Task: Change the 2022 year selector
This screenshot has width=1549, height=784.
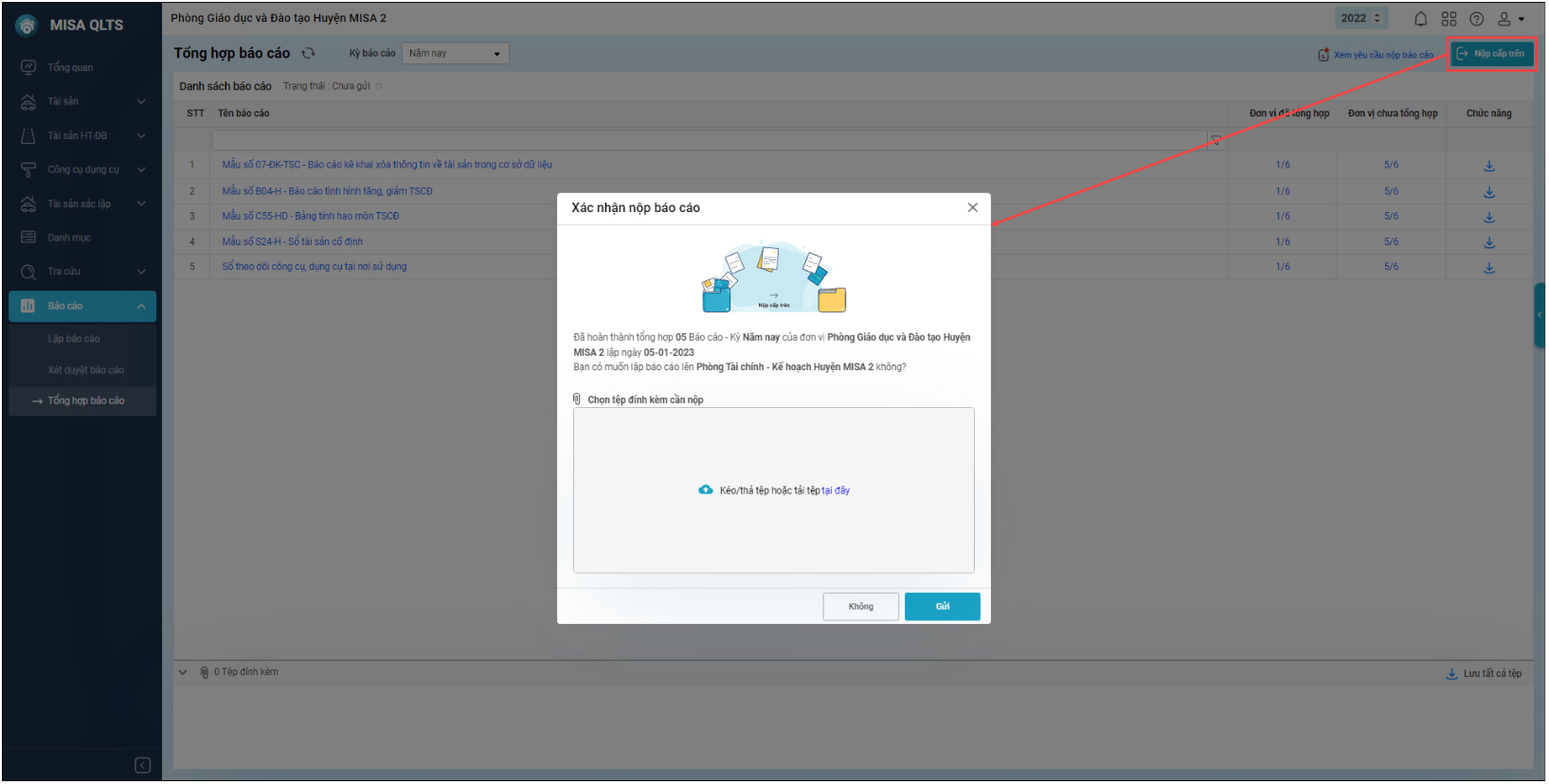Action: pyautogui.click(x=1361, y=18)
